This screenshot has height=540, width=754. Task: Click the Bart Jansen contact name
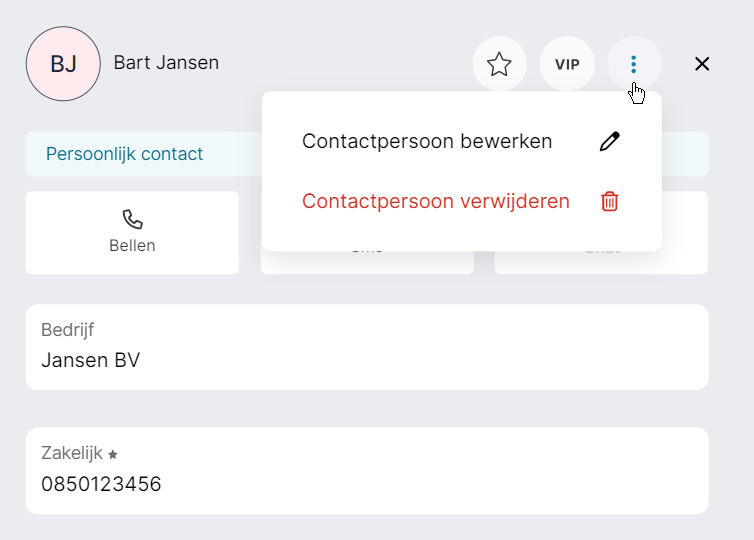(166, 63)
